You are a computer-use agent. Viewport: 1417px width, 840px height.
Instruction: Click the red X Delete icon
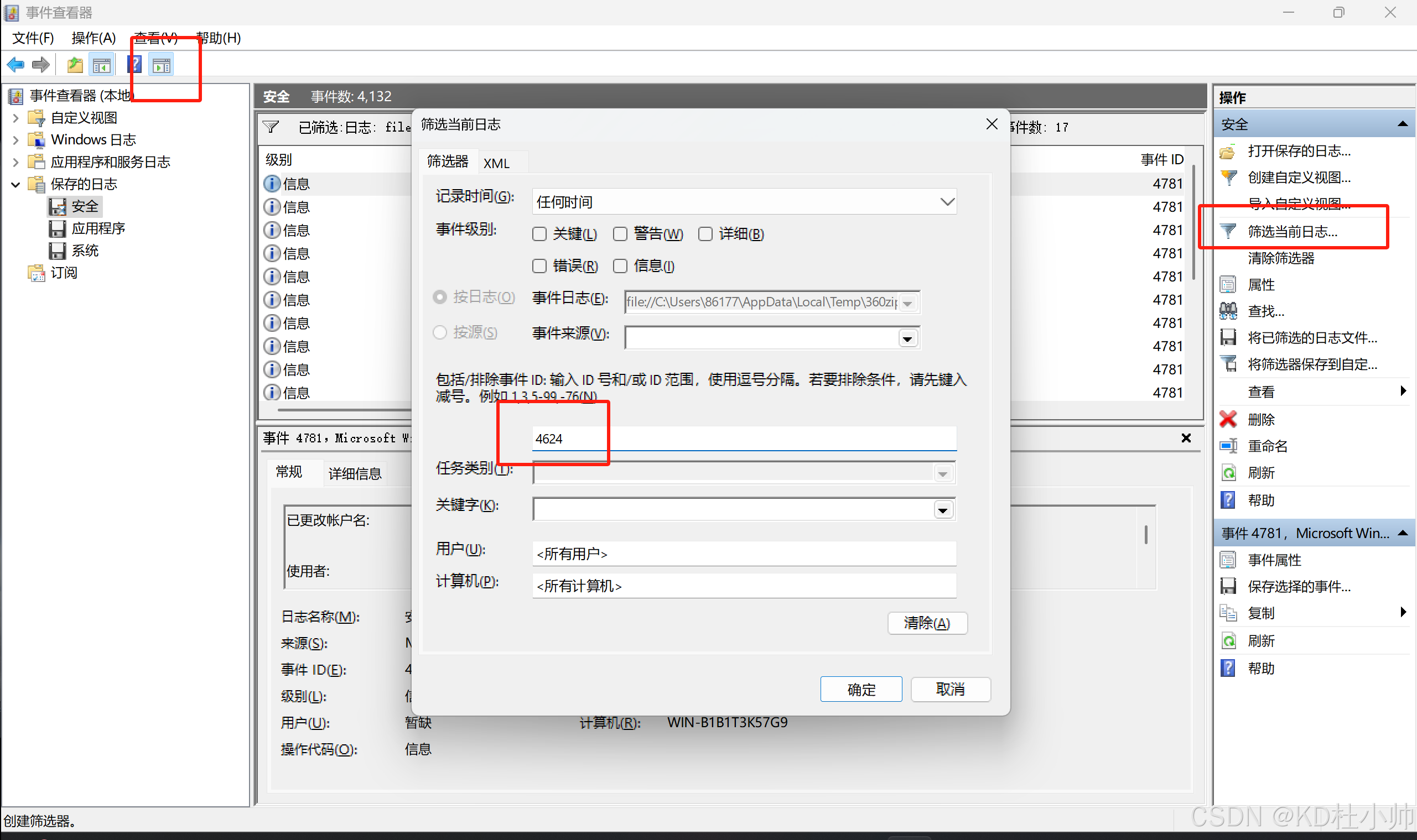coord(1228,419)
